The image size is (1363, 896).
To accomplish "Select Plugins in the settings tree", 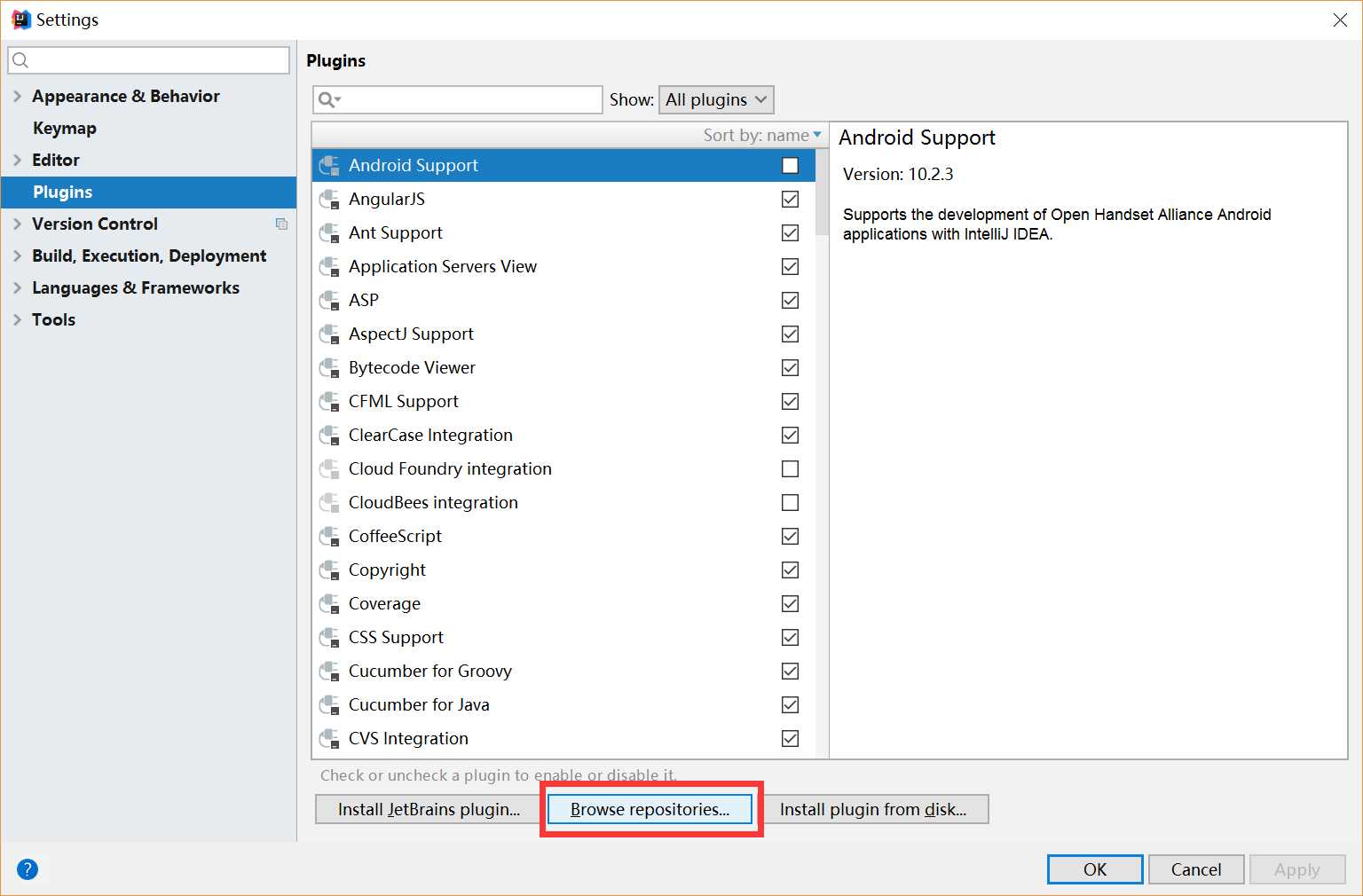I will pyautogui.click(x=149, y=193).
